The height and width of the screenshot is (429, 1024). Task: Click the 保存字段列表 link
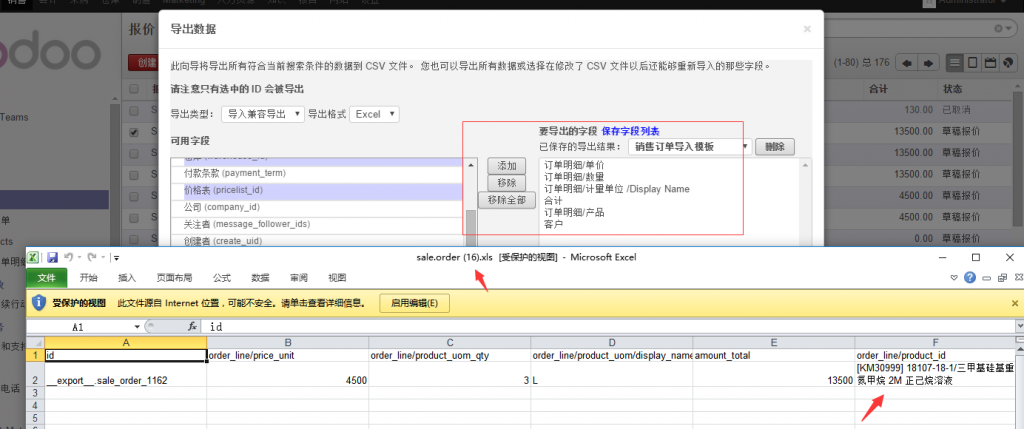[630, 131]
